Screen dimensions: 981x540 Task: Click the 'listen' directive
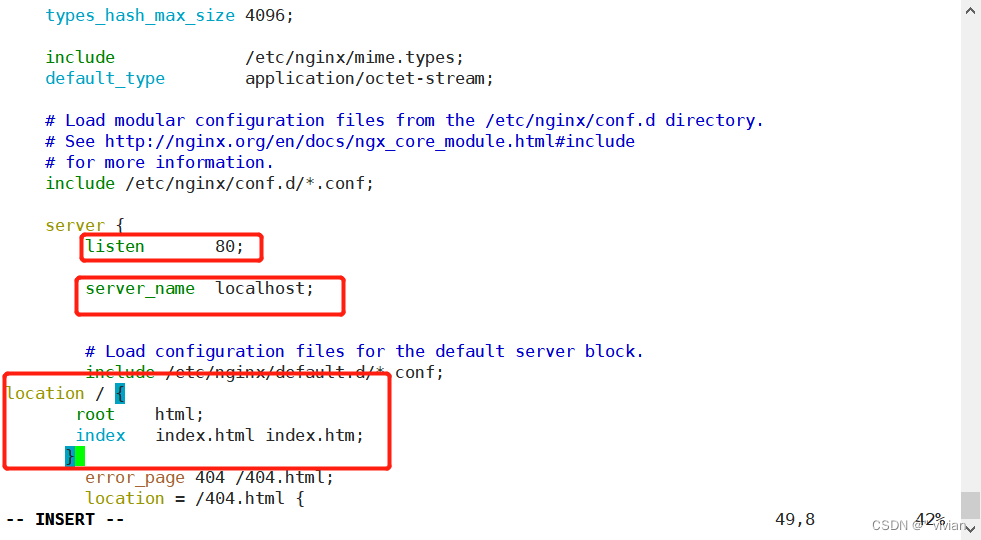coord(115,247)
